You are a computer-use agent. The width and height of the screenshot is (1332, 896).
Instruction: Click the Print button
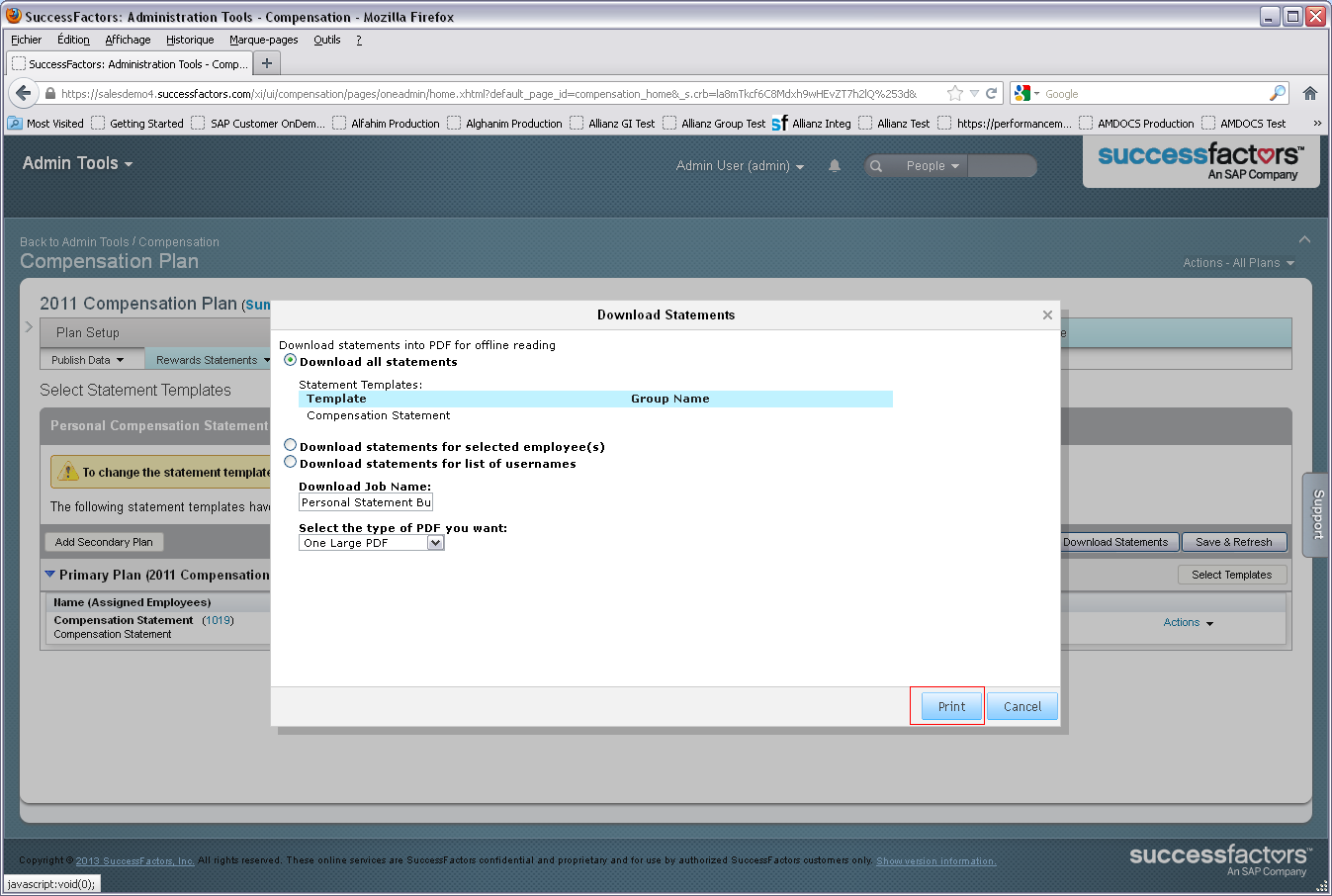(x=951, y=706)
